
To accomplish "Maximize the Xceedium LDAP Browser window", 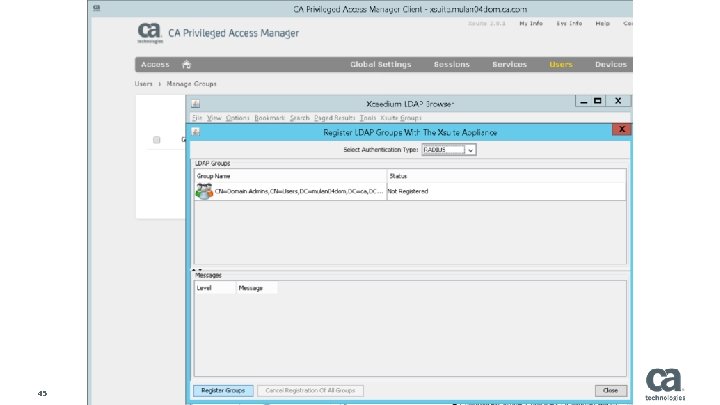I will click(x=597, y=101).
